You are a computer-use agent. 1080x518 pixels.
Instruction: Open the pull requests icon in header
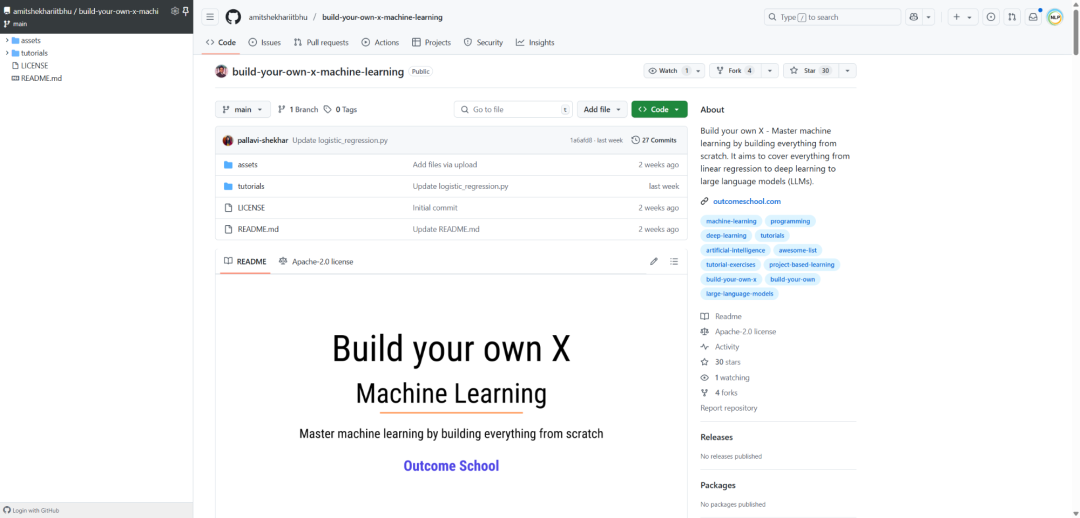pyautogui.click(x=1012, y=17)
